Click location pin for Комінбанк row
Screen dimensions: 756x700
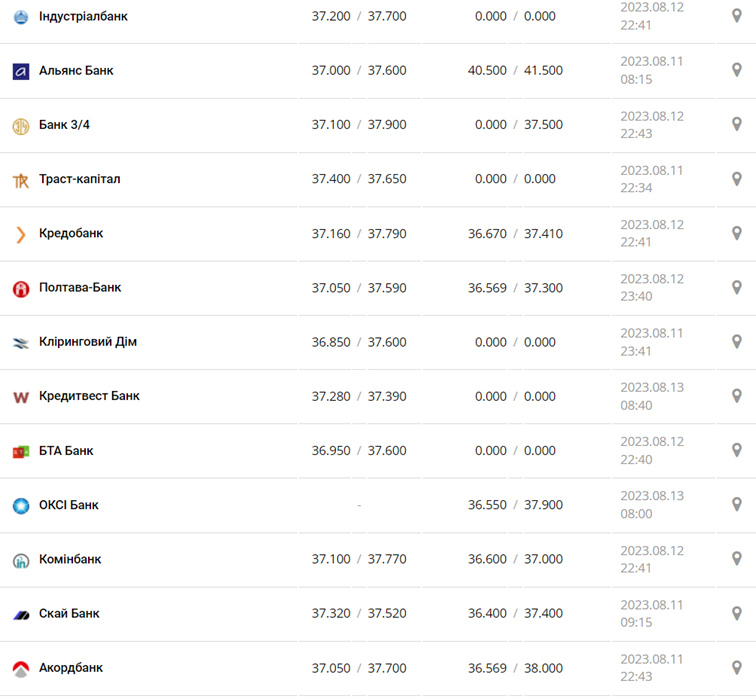pos(737,559)
